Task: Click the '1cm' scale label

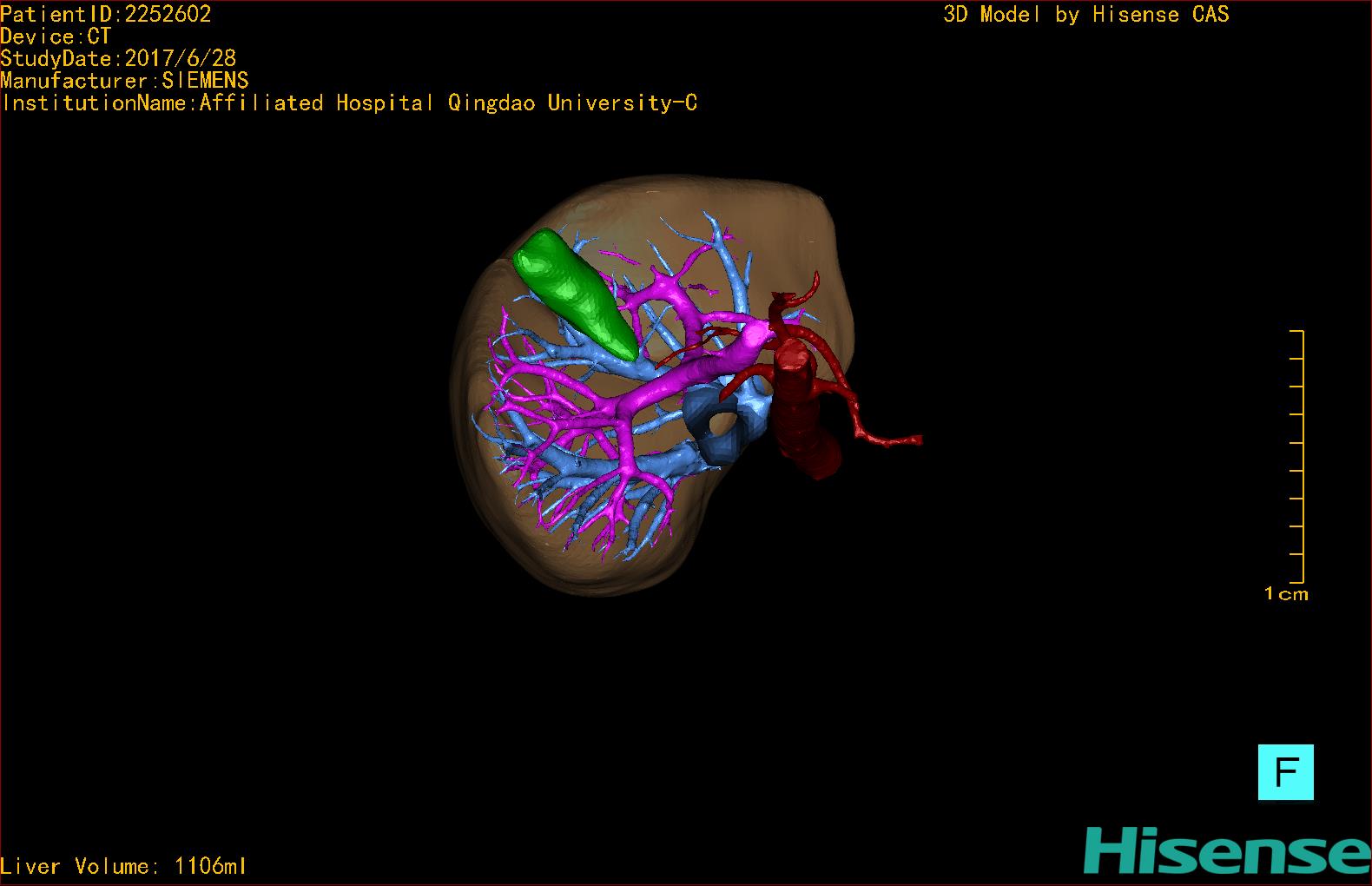Action: (1286, 594)
